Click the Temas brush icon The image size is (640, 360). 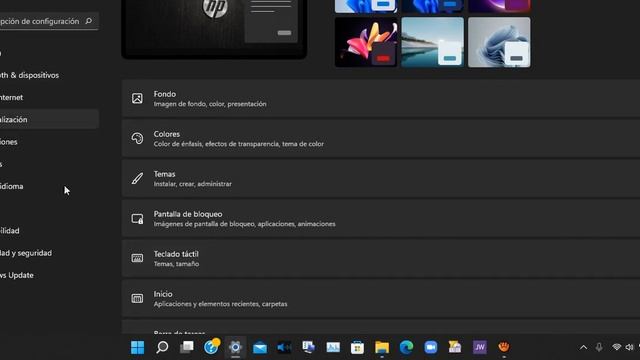137,178
